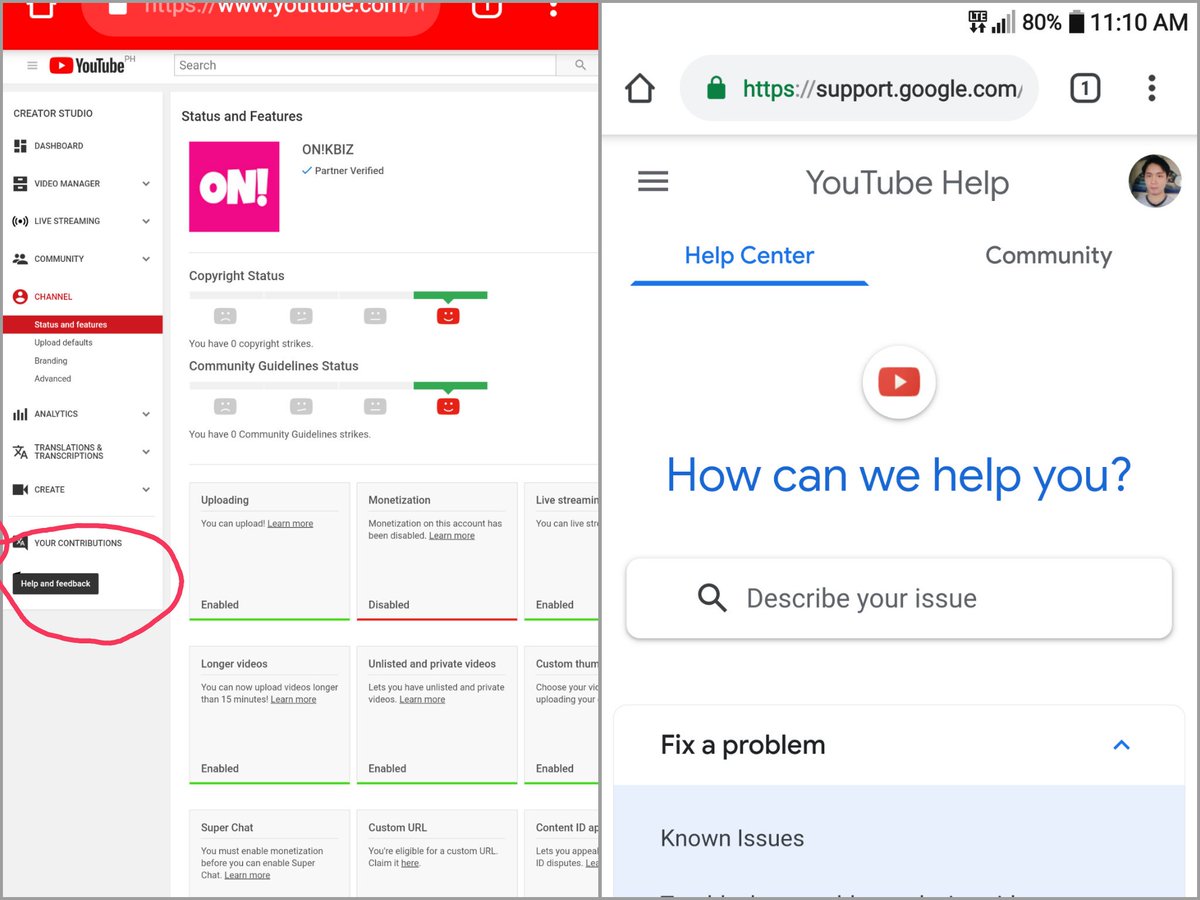Image resolution: width=1200 pixels, height=900 pixels.
Task: Click 'You have 0 copyright strikes.' text
Action: 251,344
